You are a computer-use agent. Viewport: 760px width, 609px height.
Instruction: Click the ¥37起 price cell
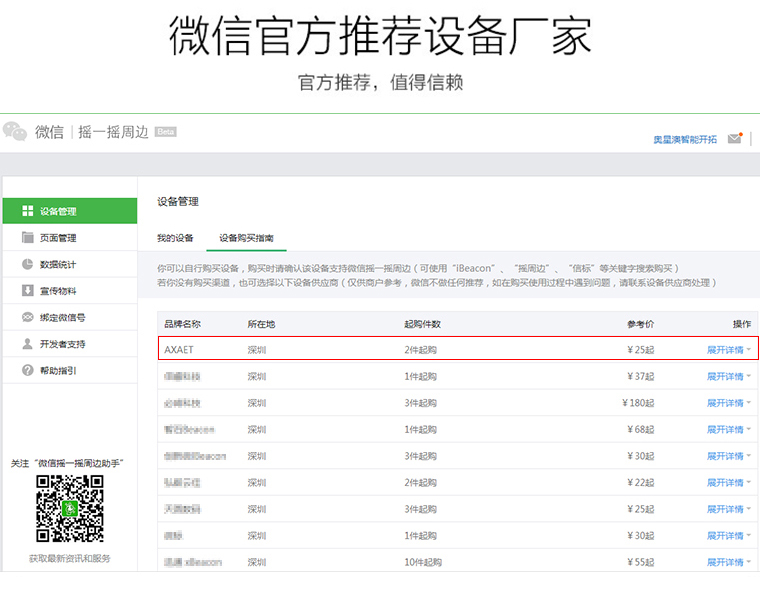coord(640,376)
